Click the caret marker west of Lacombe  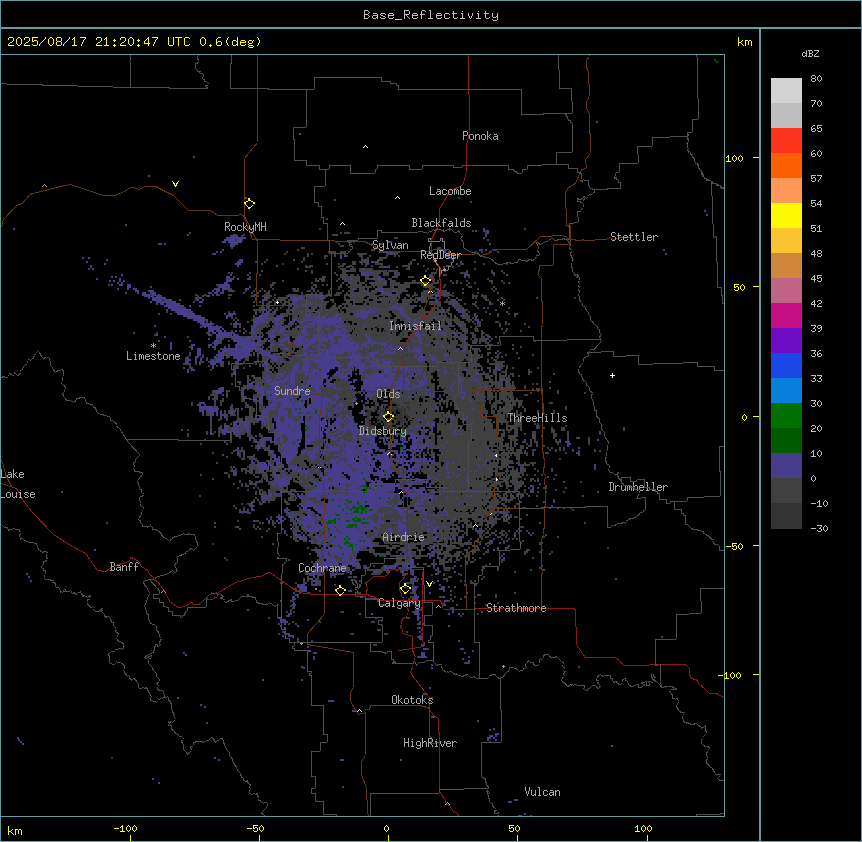pyautogui.click(x=397, y=198)
